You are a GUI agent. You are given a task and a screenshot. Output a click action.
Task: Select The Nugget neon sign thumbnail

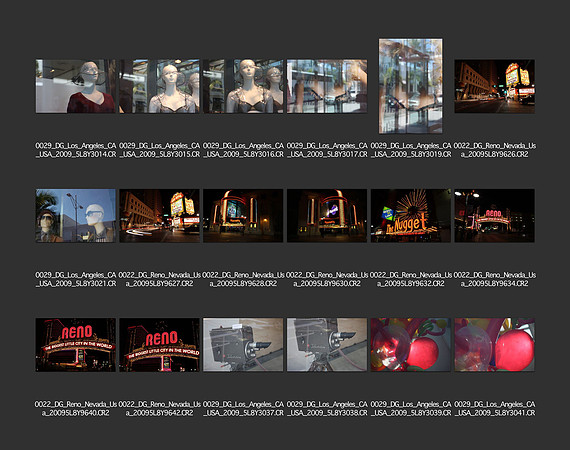coord(411,216)
